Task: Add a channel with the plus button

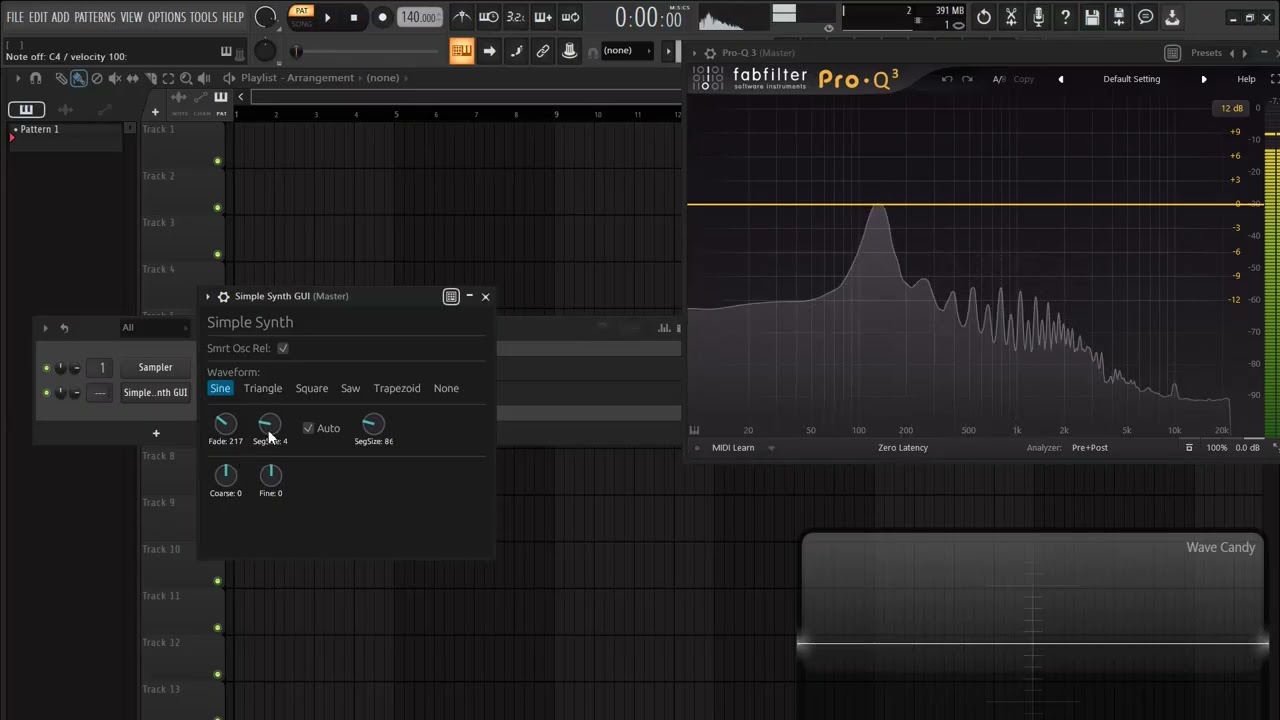Action: [x=155, y=433]
